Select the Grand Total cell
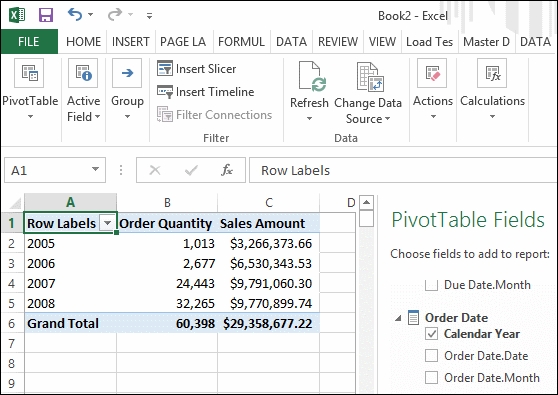Image resolution: width=558 pixels, height=395 pixels. tap(70, 323)
